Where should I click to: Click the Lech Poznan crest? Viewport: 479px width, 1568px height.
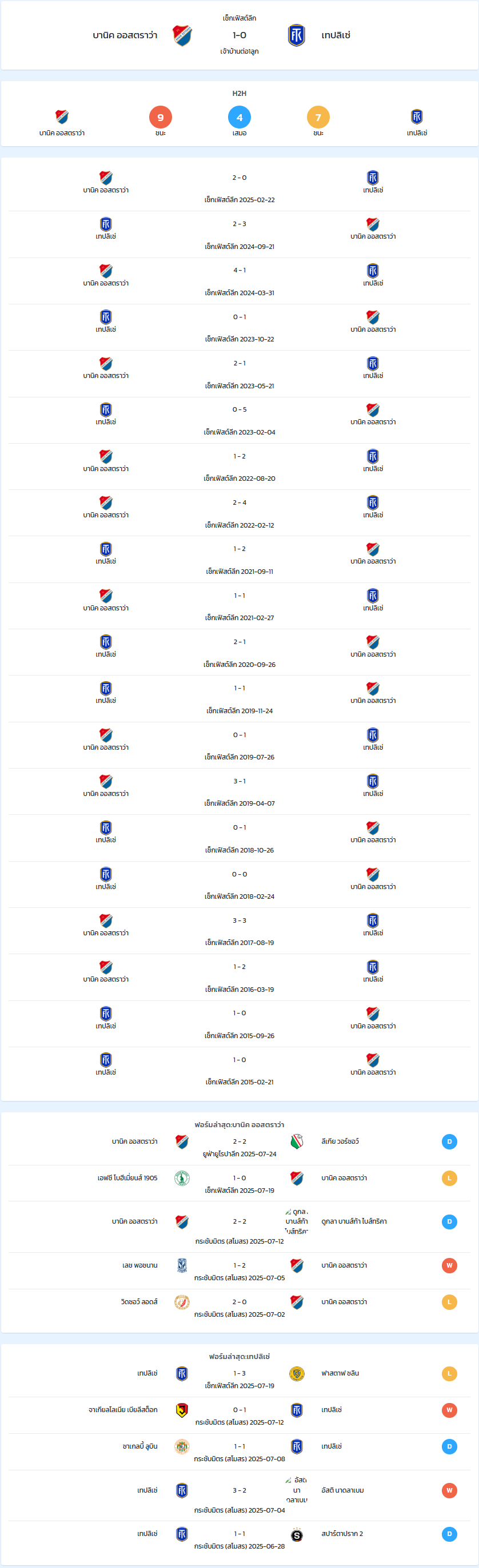[x=182, y=1265]
